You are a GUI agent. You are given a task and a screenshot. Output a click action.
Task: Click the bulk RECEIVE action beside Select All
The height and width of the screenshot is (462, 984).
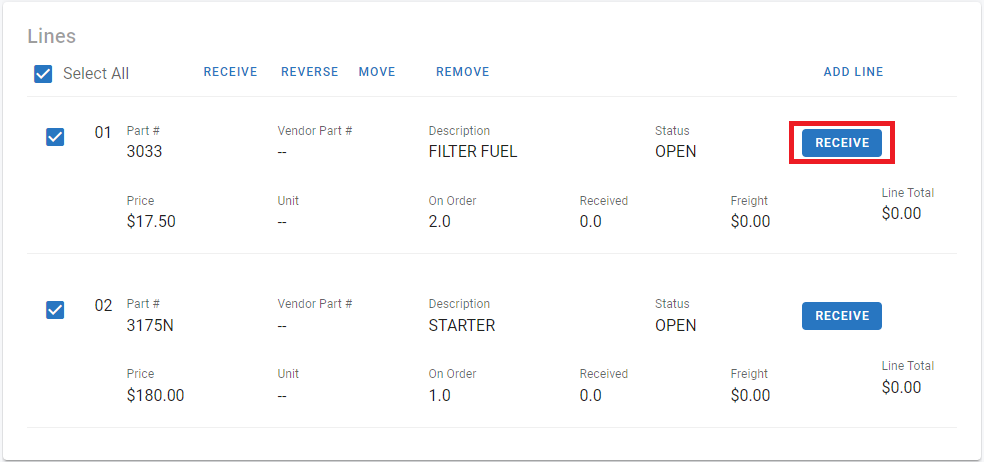click(230, 72)
